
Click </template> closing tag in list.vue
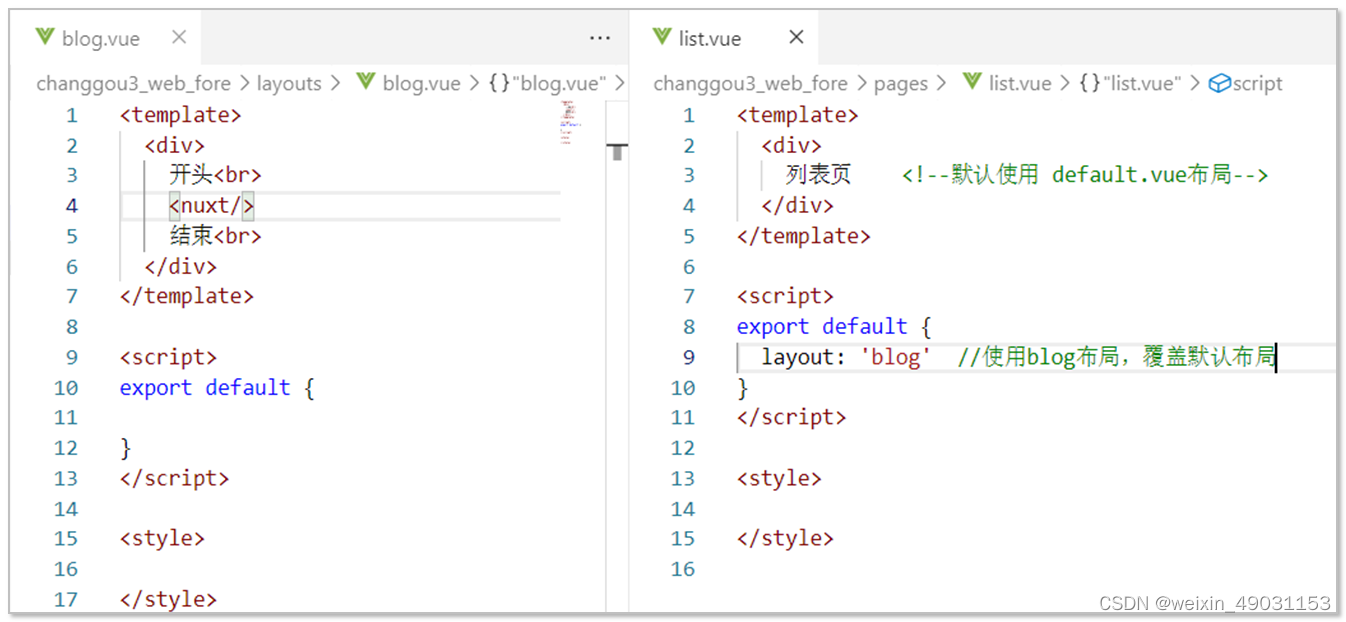804,236
